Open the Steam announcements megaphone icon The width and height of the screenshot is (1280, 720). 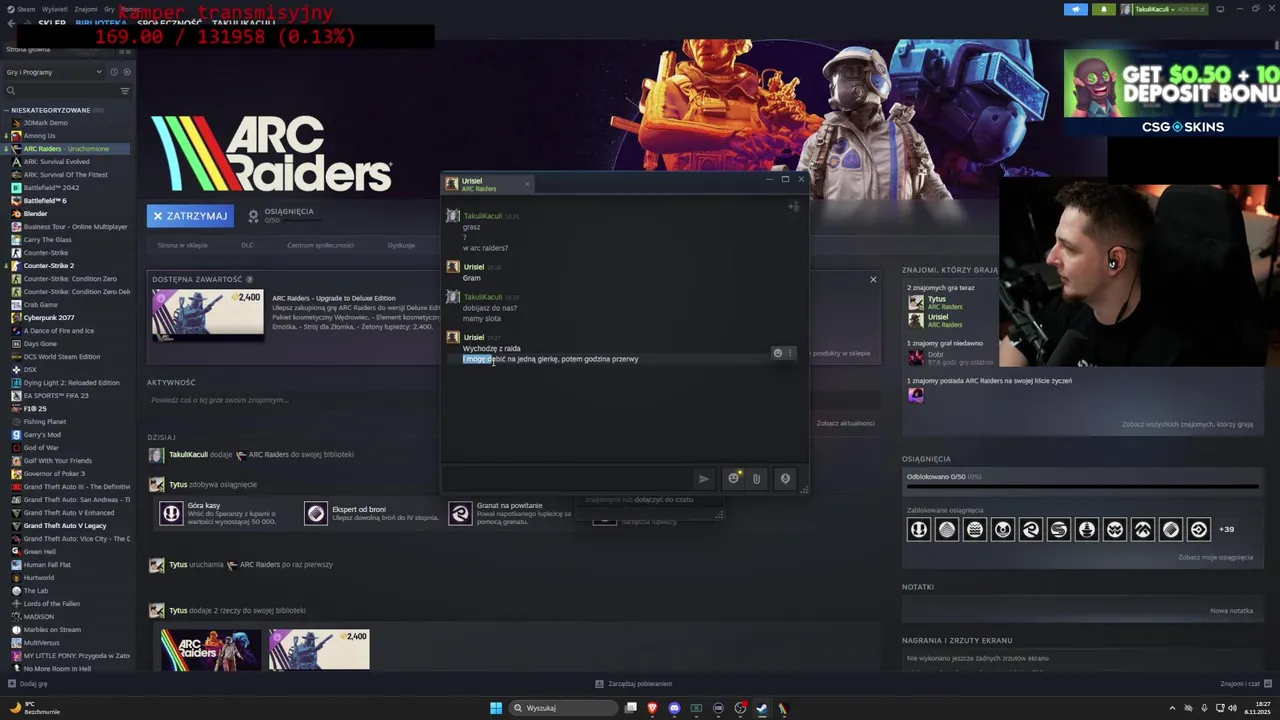coord(1075,9)
